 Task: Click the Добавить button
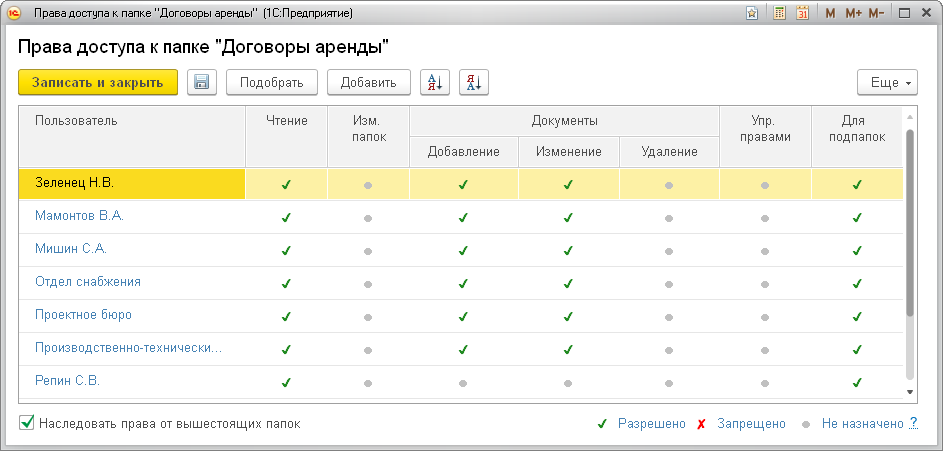[x=369, y=82]
